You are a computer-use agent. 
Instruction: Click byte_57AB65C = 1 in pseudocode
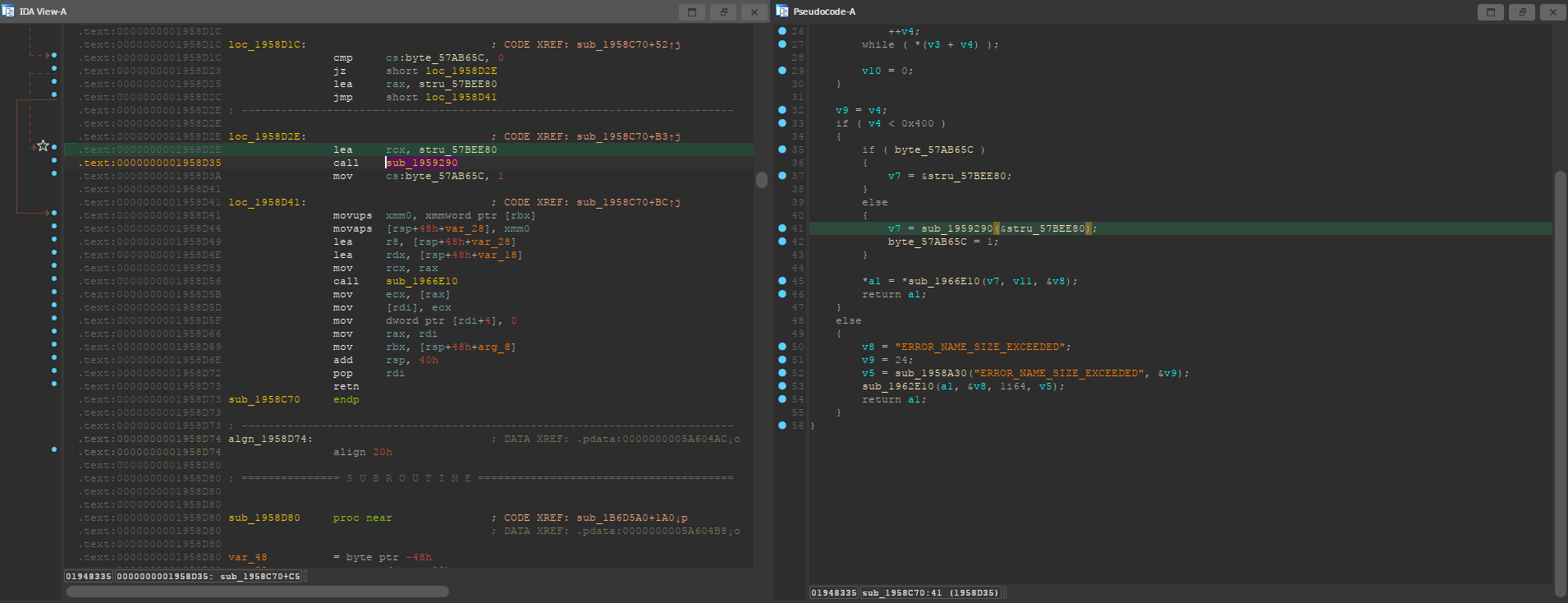click(943, 242)
